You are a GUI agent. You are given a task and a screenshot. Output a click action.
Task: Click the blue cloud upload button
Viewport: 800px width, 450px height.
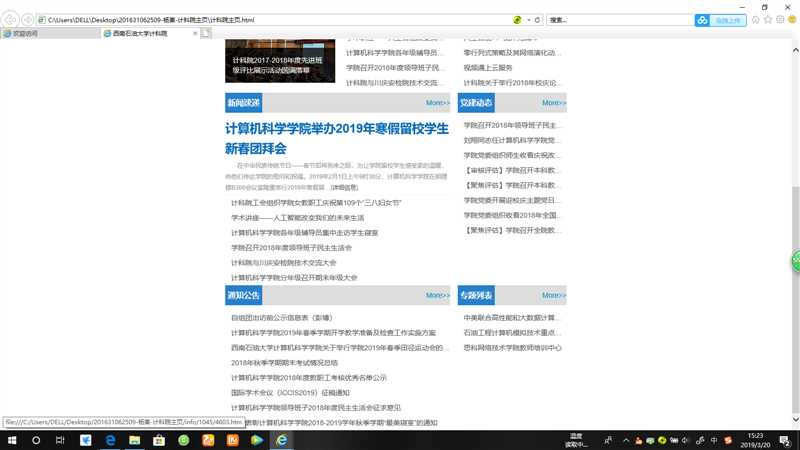[x=720, y=20]
